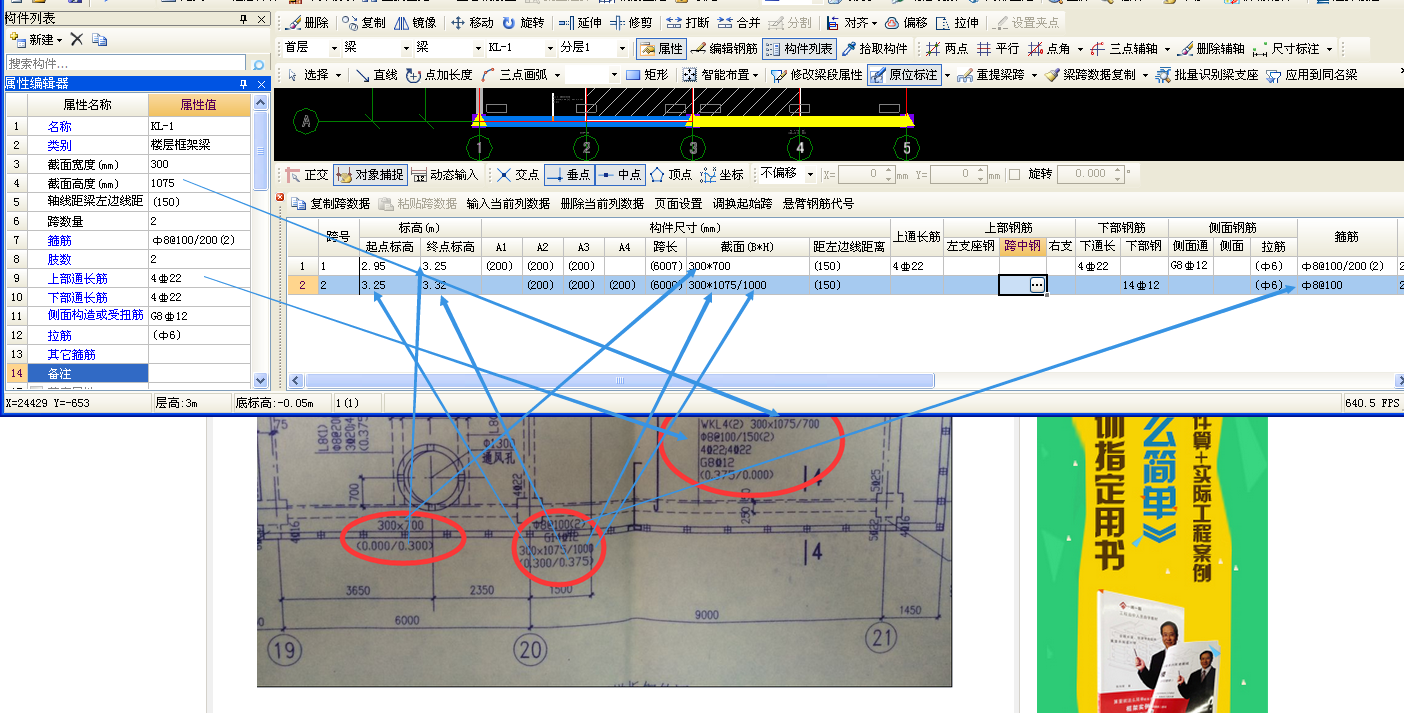Screen dimensions: 1404x713
Task: Click 复制跨数据 in table toolbar
Action: pyautogui.click(x=331, y=203)
